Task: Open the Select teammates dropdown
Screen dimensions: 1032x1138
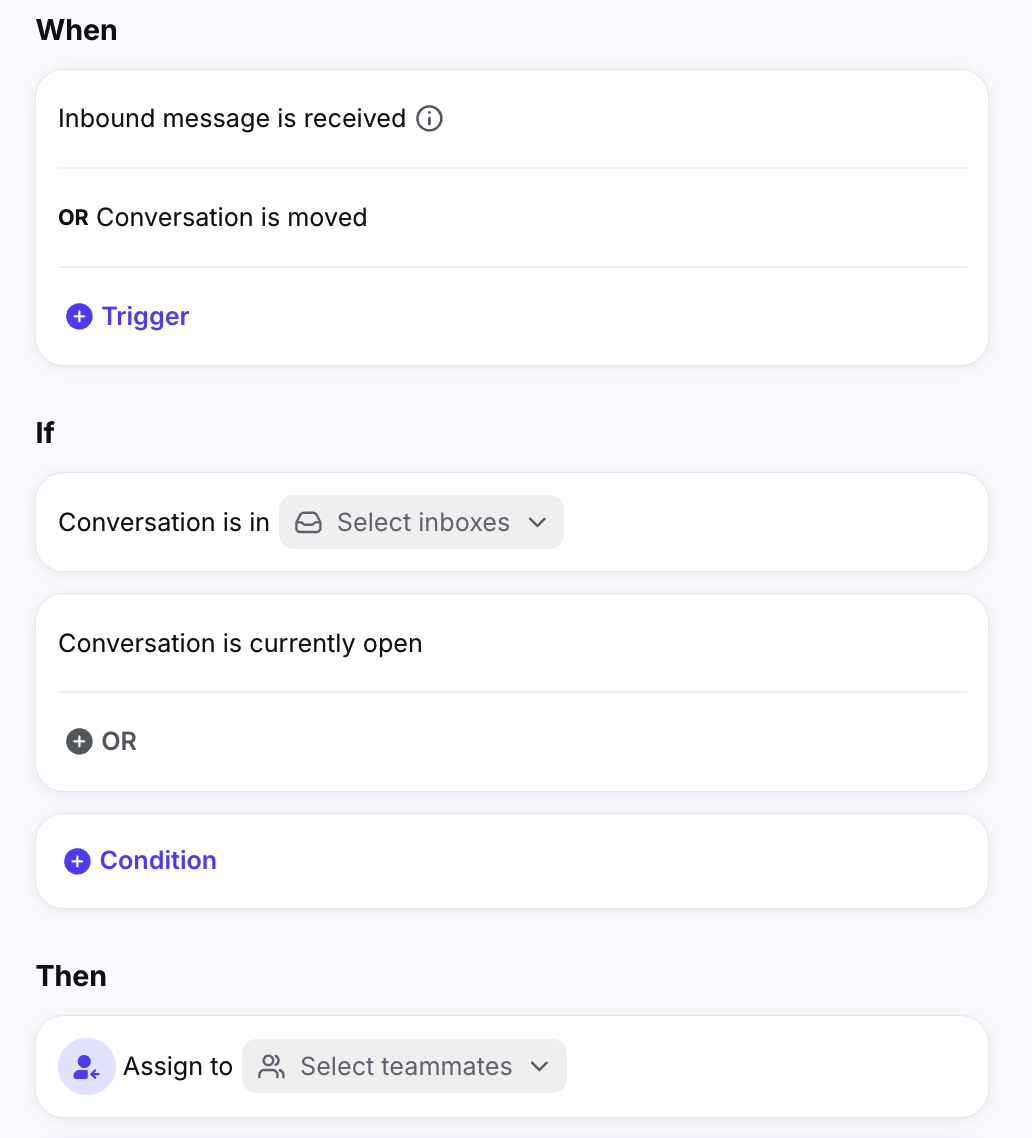Action: [405, 1067]
